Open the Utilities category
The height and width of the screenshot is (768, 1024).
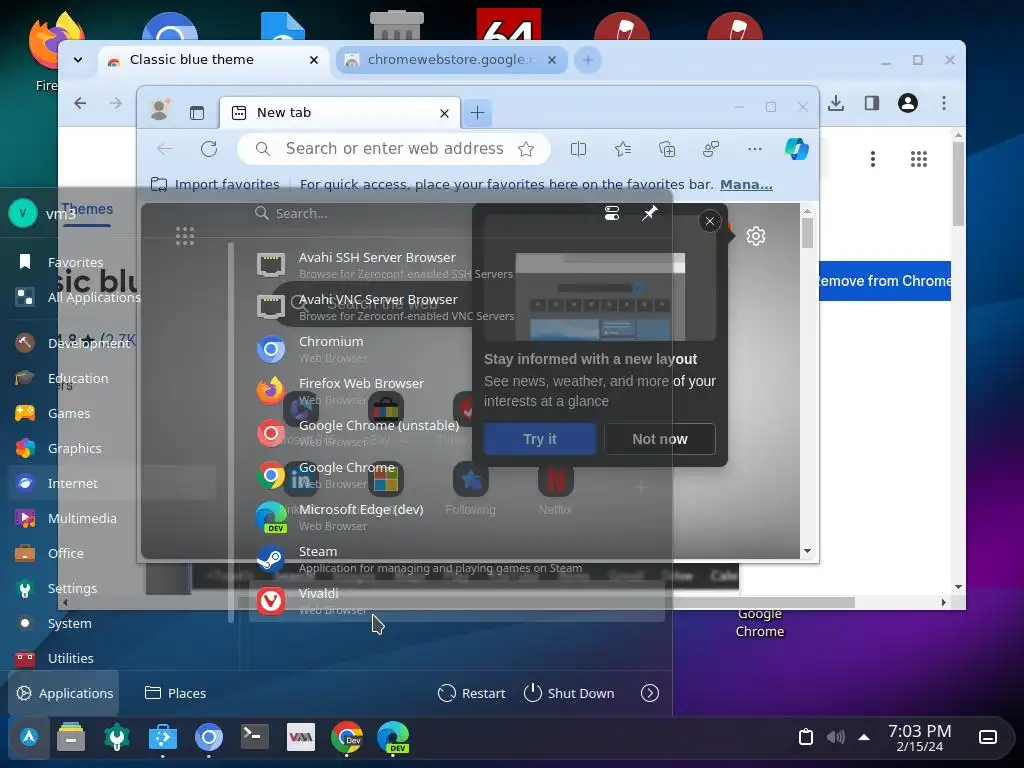coord(112,658)
